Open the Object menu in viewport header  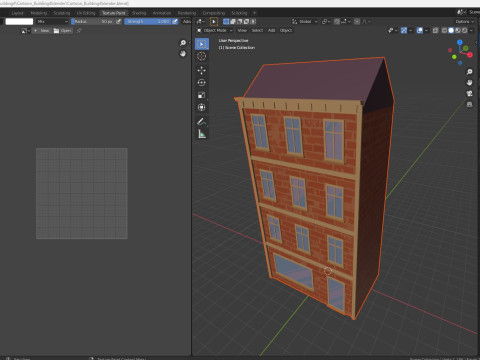[x=286, y=30]
